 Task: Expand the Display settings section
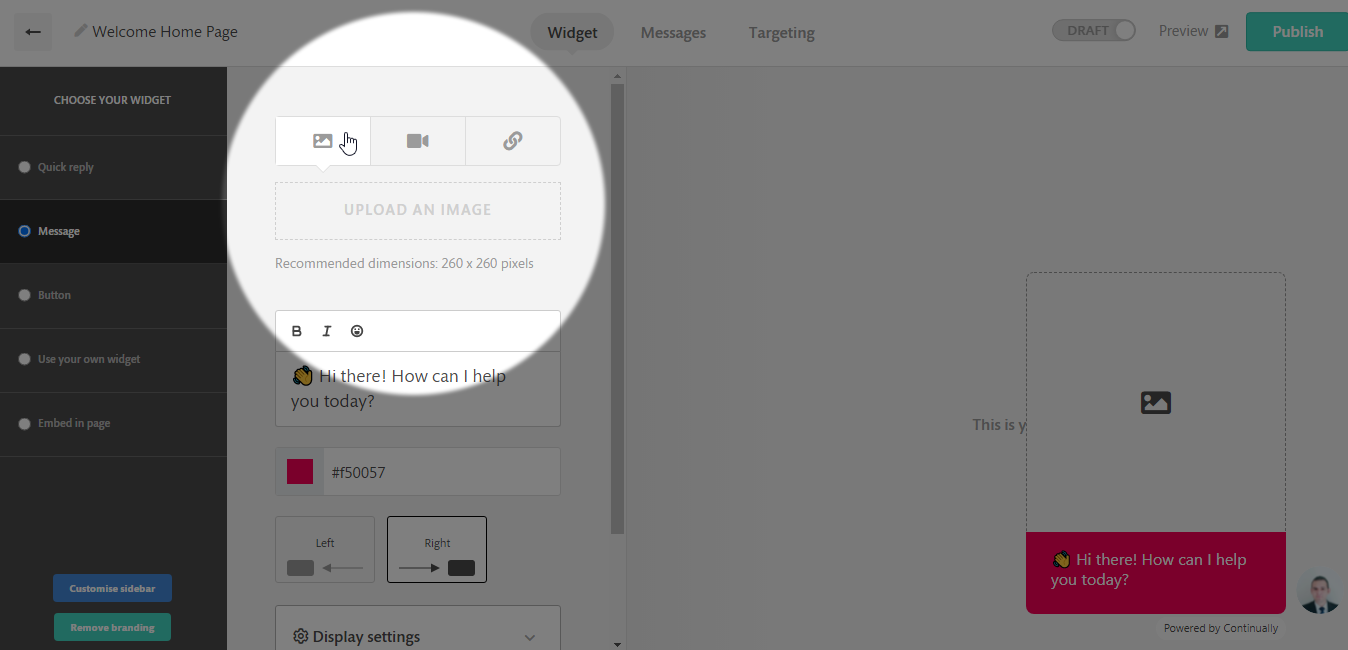pyautogui.click(x=417, y=636)
